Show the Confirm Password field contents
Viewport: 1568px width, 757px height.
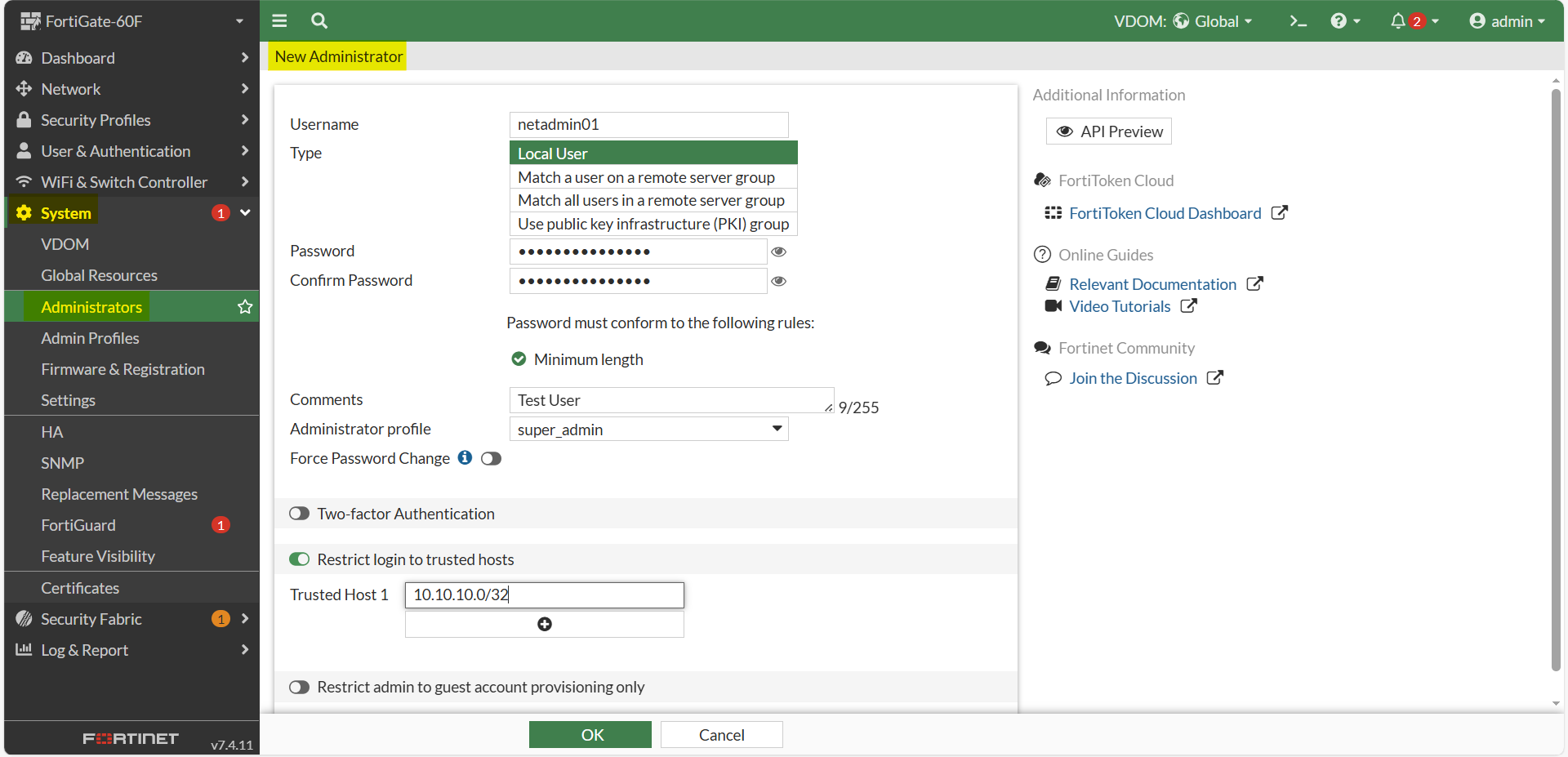(x=779, y=281)
